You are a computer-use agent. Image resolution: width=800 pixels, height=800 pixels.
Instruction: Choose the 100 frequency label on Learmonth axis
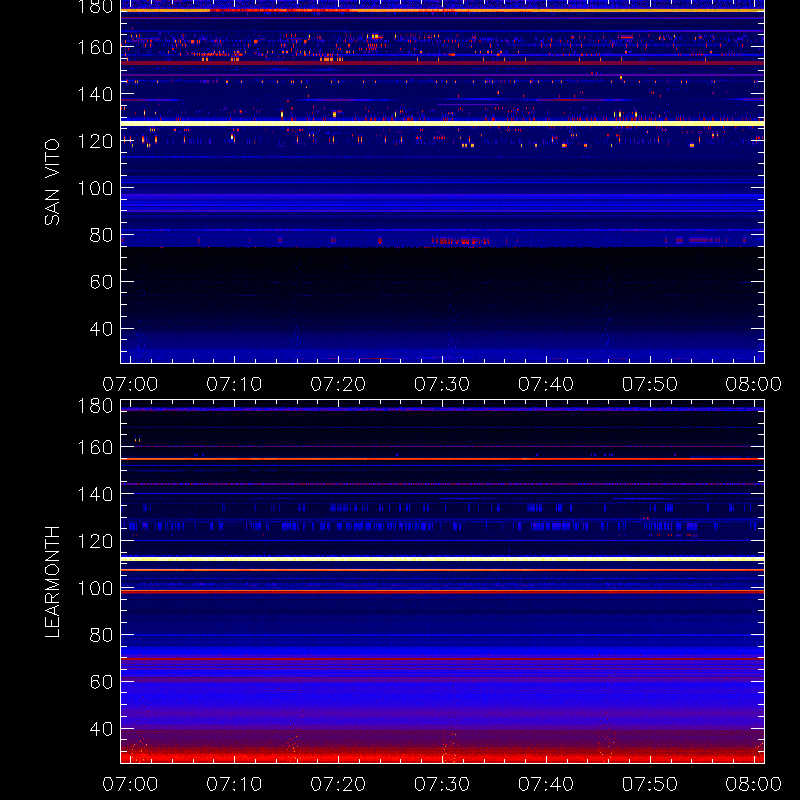tap(95, 588)
